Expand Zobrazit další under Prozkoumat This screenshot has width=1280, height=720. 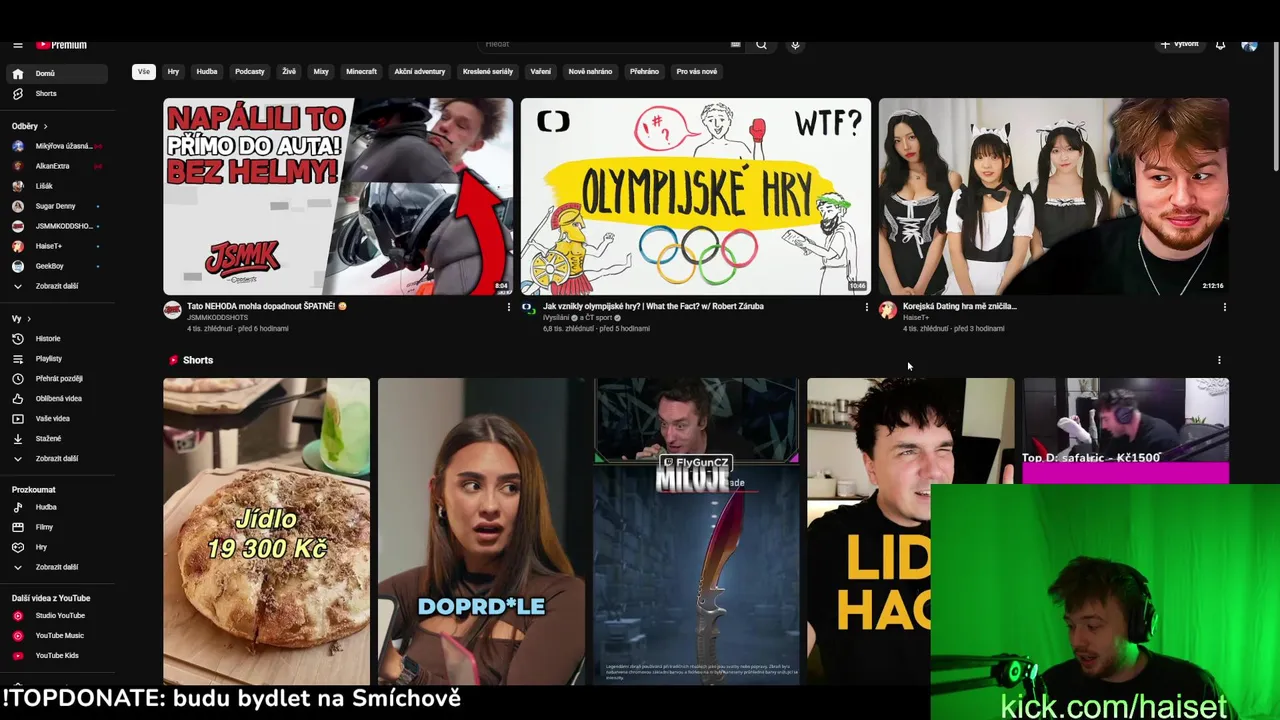(x=56, y=567)
